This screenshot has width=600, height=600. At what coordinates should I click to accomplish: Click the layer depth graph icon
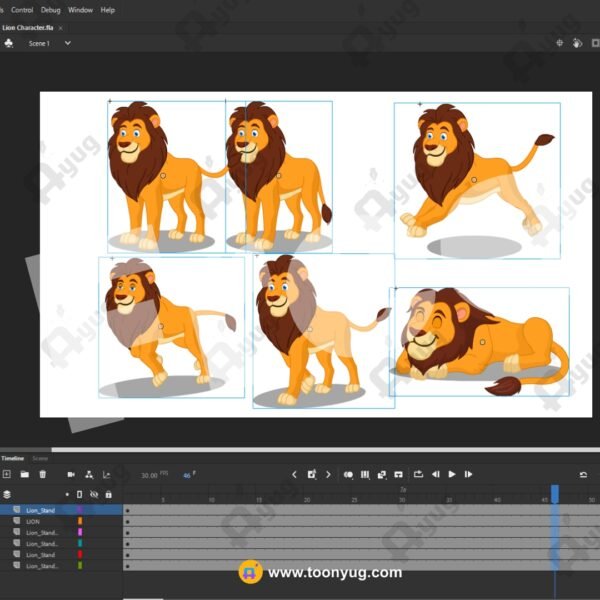tap(106, 474)
